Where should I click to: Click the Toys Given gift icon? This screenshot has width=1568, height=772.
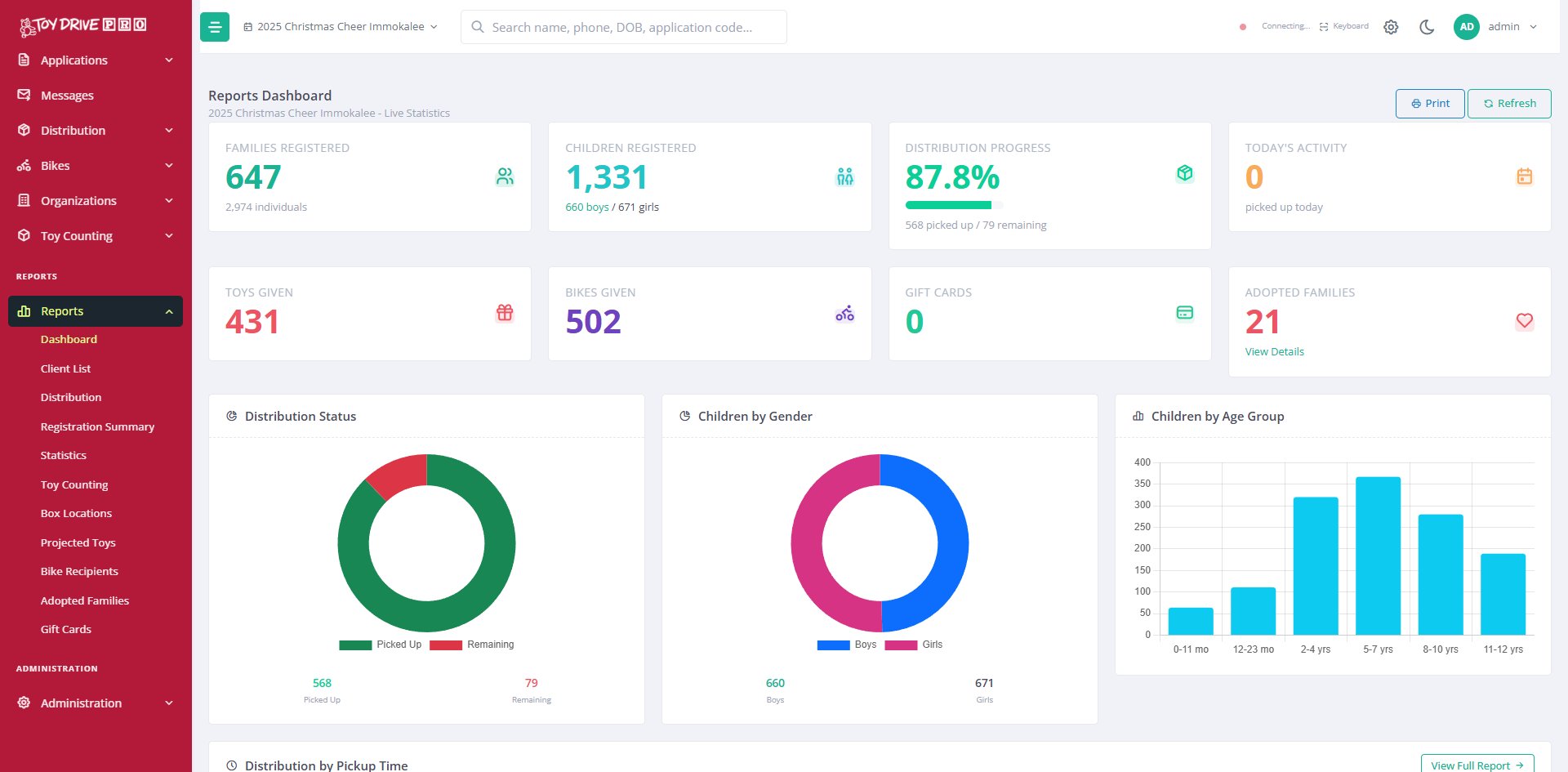505,312
